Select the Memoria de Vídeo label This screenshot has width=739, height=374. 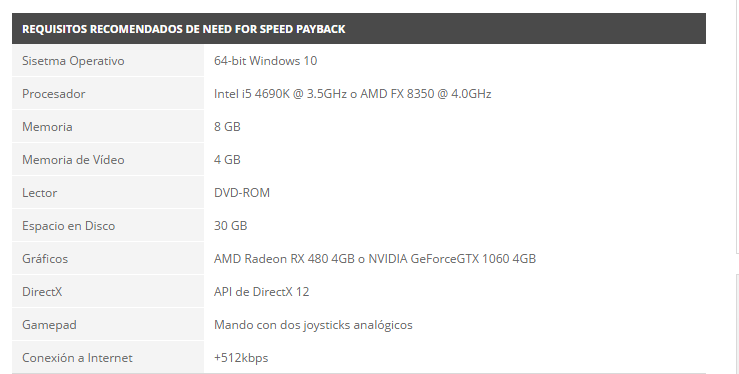click(73, 160)
